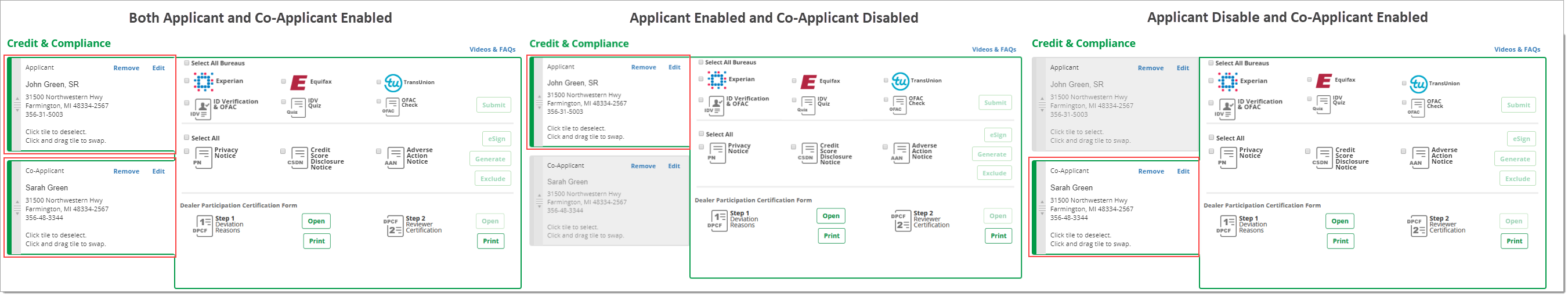
Task: Click Generate button in Co-Applicant Disabled section
Action: [992, 155]
